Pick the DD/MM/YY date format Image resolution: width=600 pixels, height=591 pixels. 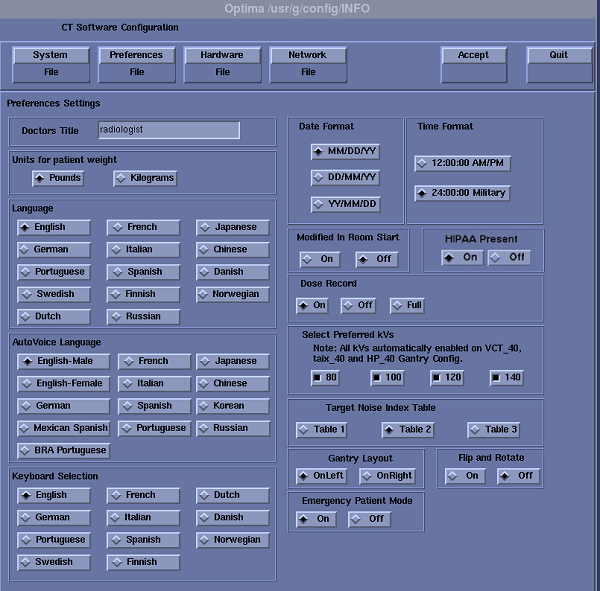tap(345, 177)
